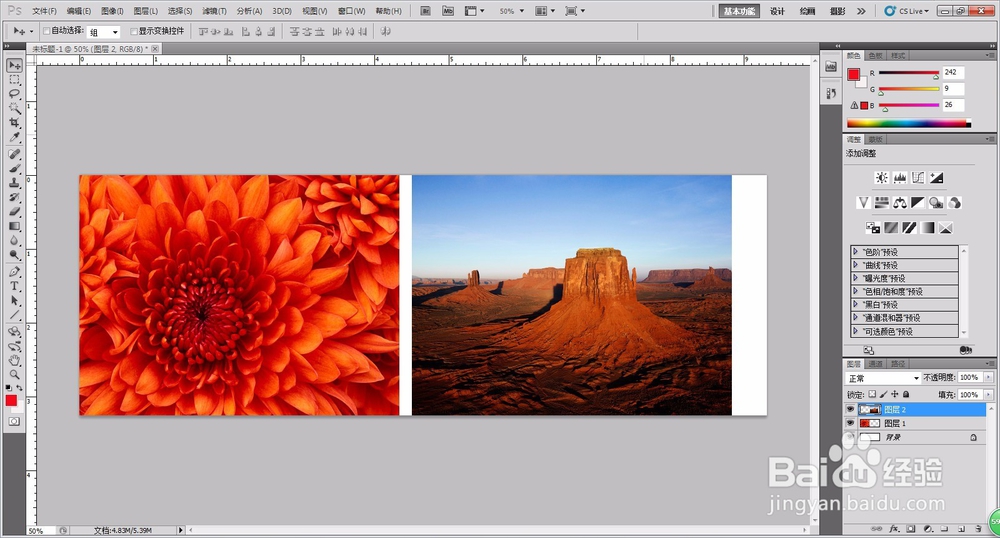Image resolution: width=1000 pixels, height=538 pixels.
Task: Toggle lock image pixels brush icon
Action: (x=884, y=395)
